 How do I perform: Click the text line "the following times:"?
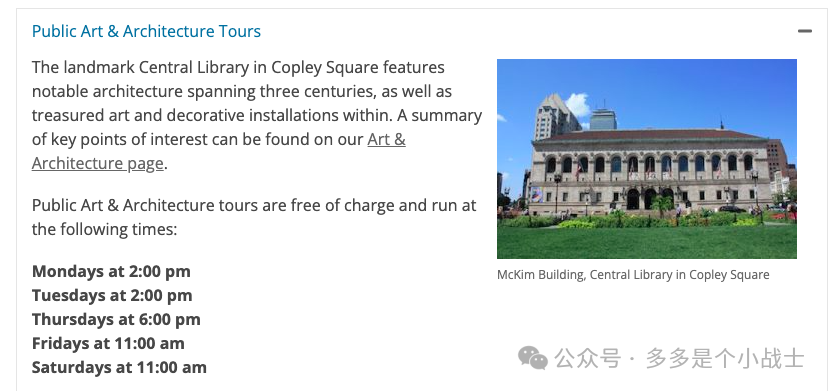[x=104, y=229]
